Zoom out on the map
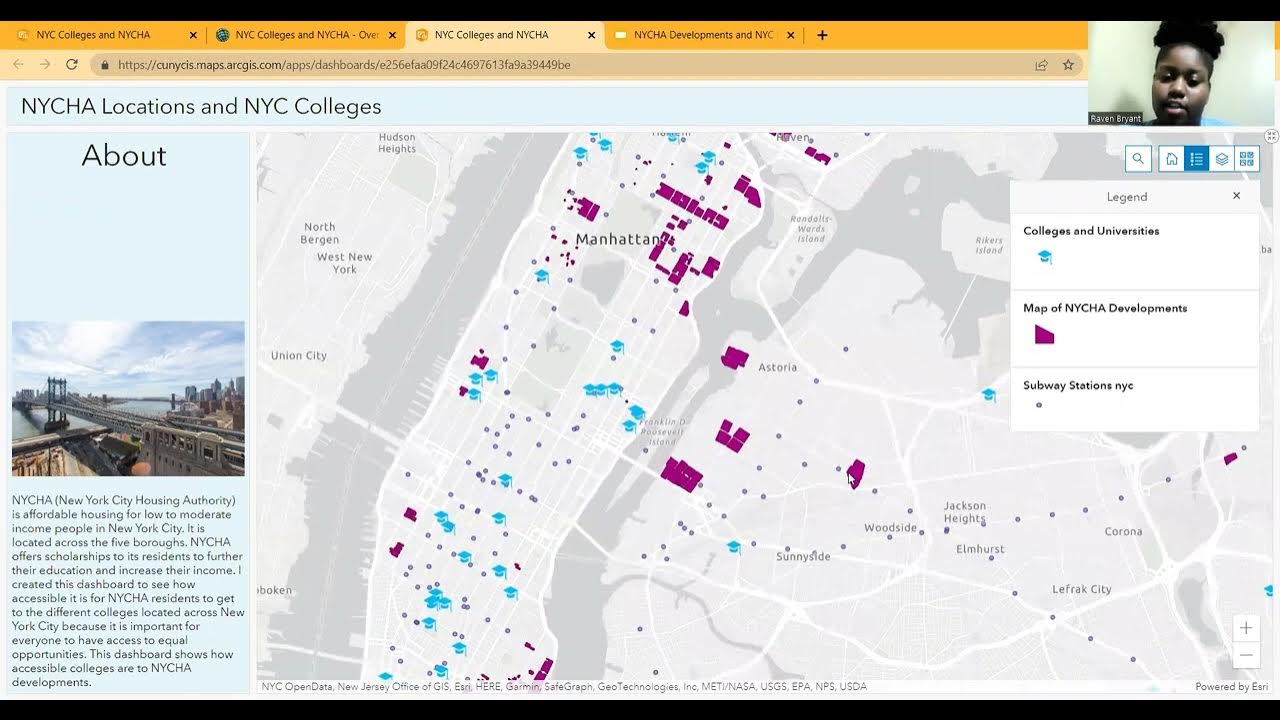Screen dimensions: 1280x720 [1246, 655]
